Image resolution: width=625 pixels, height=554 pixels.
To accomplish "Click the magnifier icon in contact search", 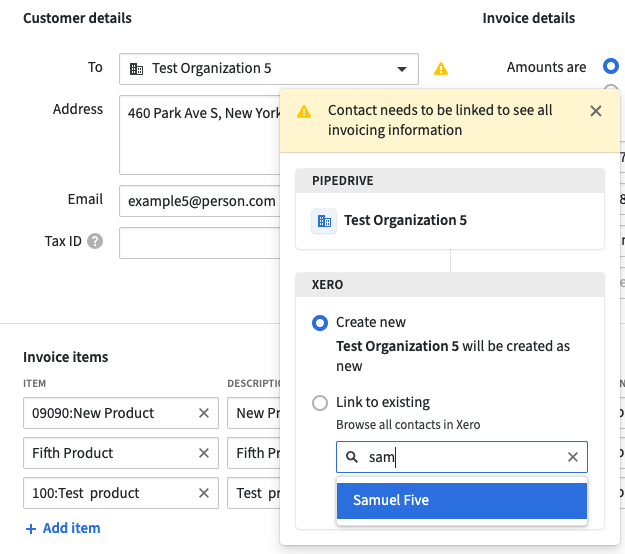I will tap(352, 457).
